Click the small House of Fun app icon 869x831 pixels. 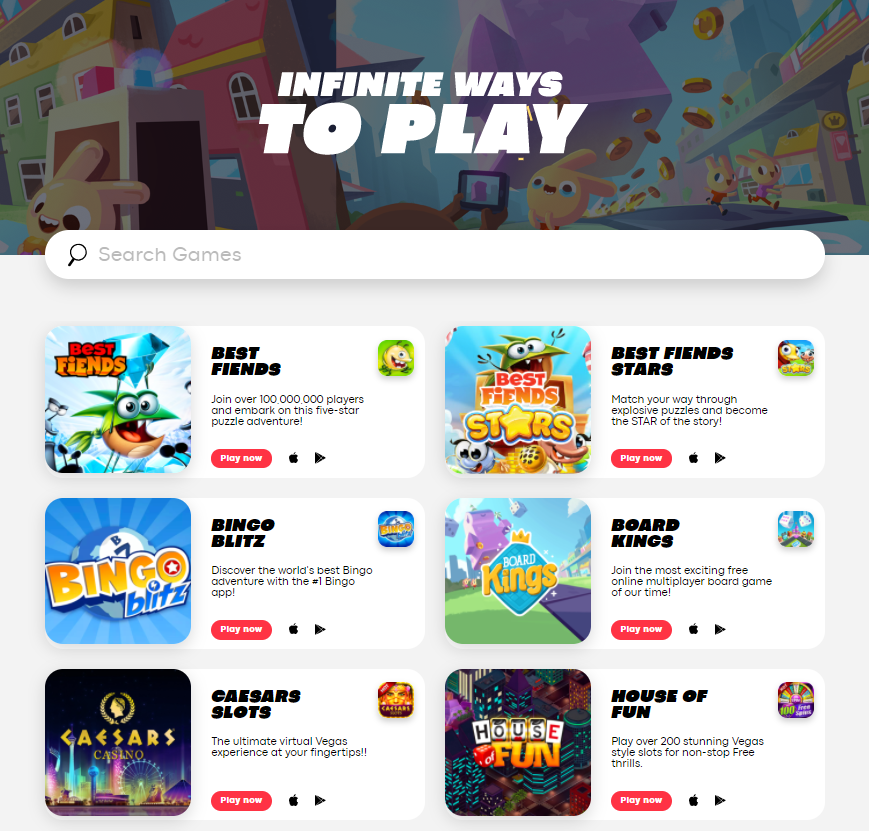pos(796,700)
